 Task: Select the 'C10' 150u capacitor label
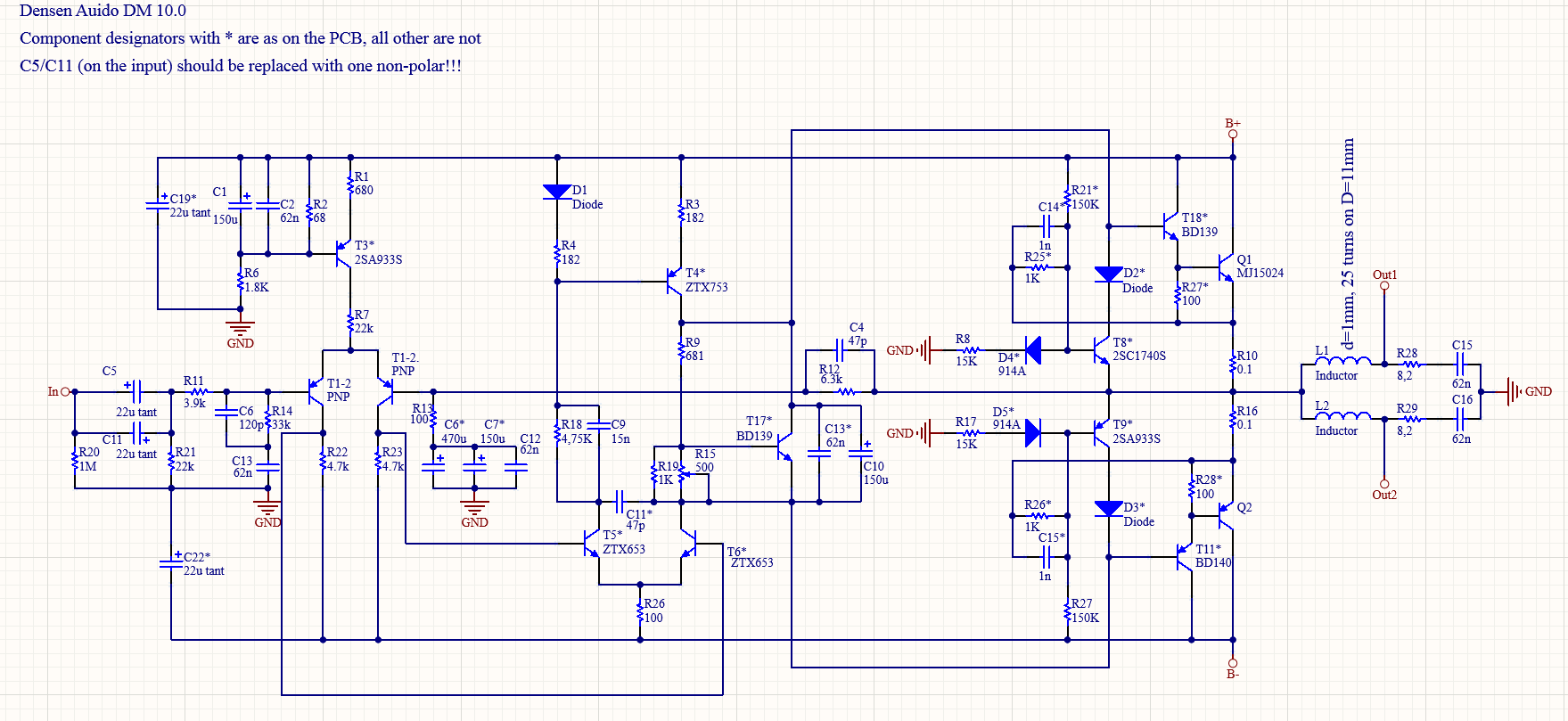tap(874, 466)
